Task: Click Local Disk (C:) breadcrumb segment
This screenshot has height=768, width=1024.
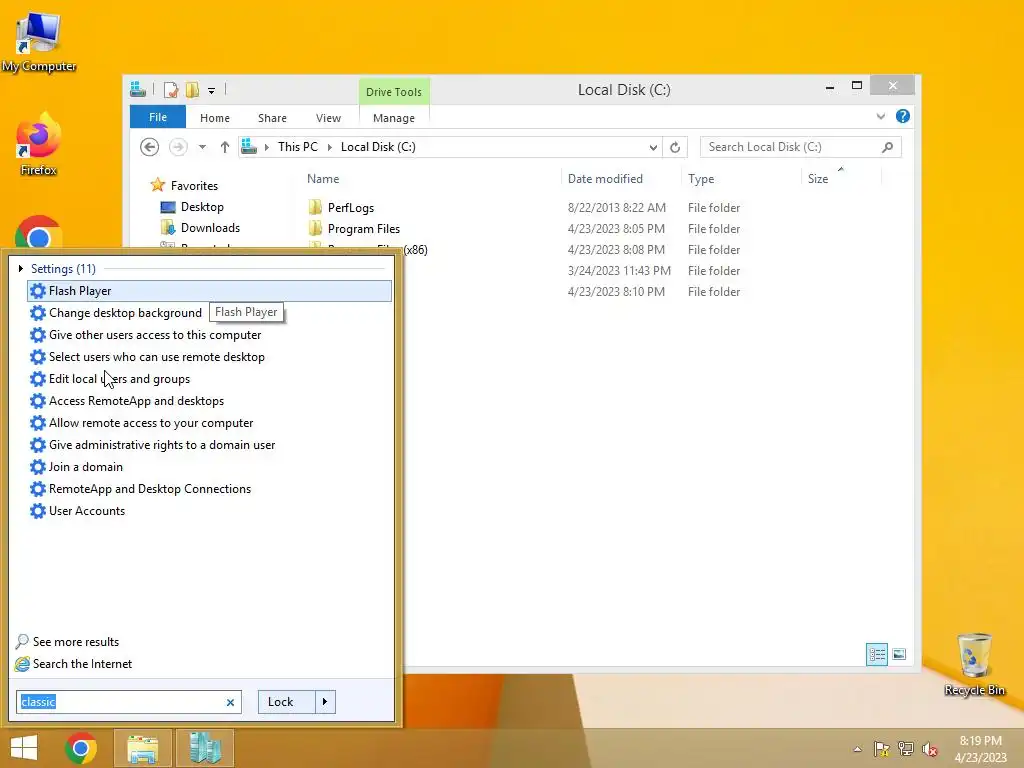Action: coord(378,147)
